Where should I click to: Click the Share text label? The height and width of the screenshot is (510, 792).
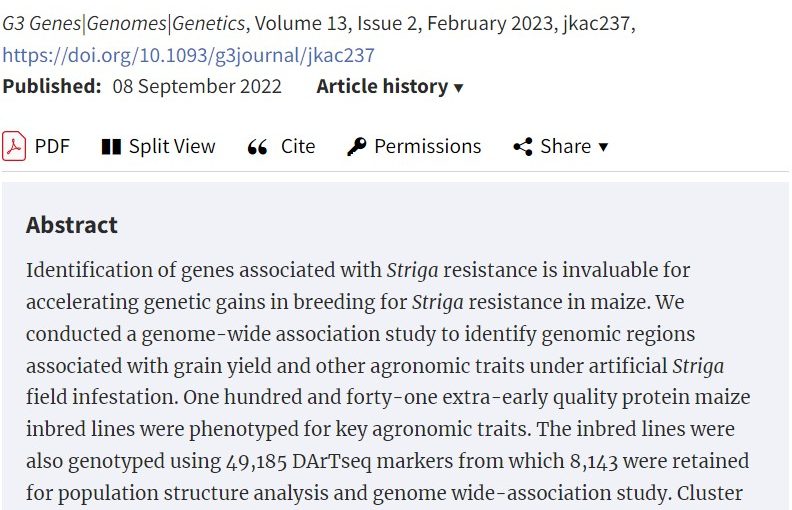pyautogui.click(x=566, y=146)
